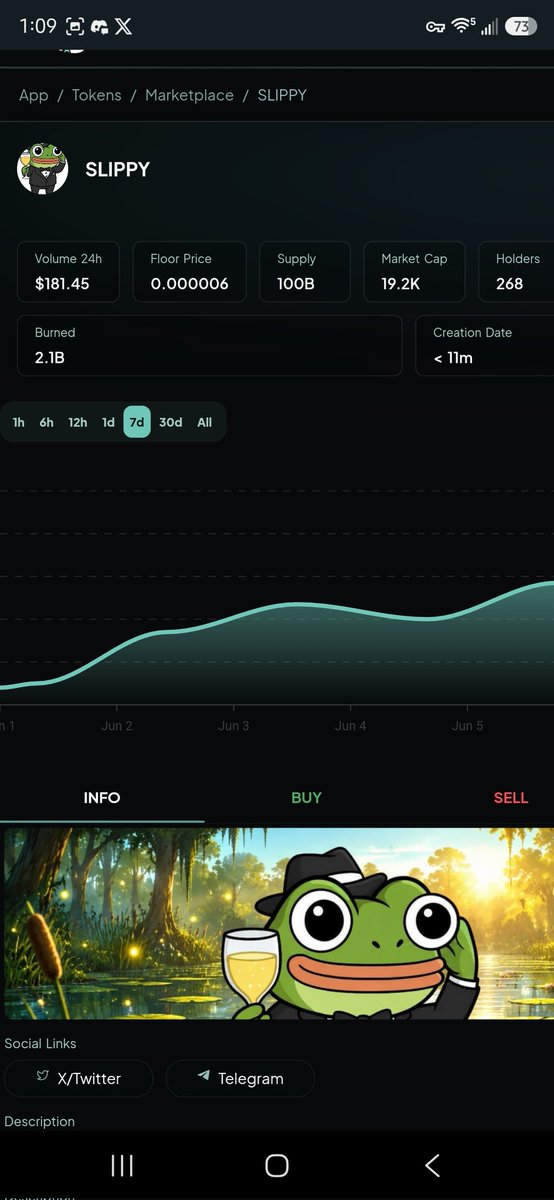Click the Burned 2.1B card

tap(210, 345)
